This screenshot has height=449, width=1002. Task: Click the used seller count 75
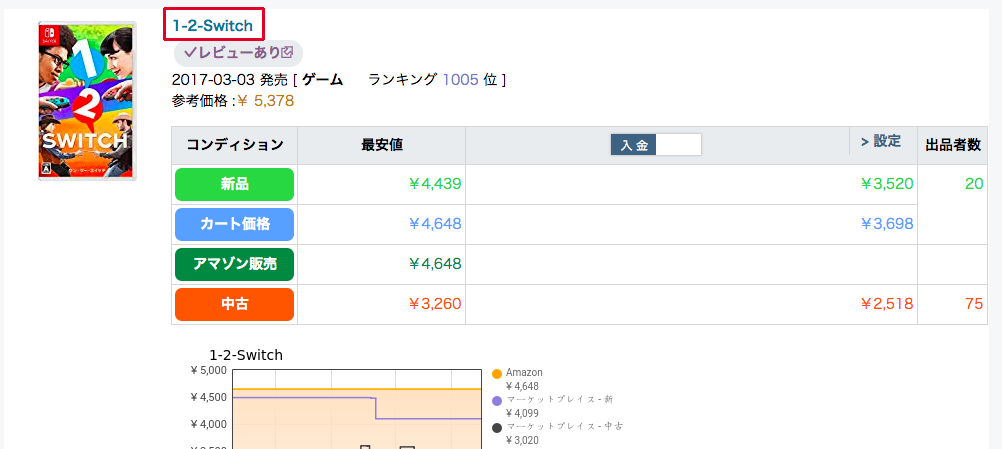click(x=974, y=304)
